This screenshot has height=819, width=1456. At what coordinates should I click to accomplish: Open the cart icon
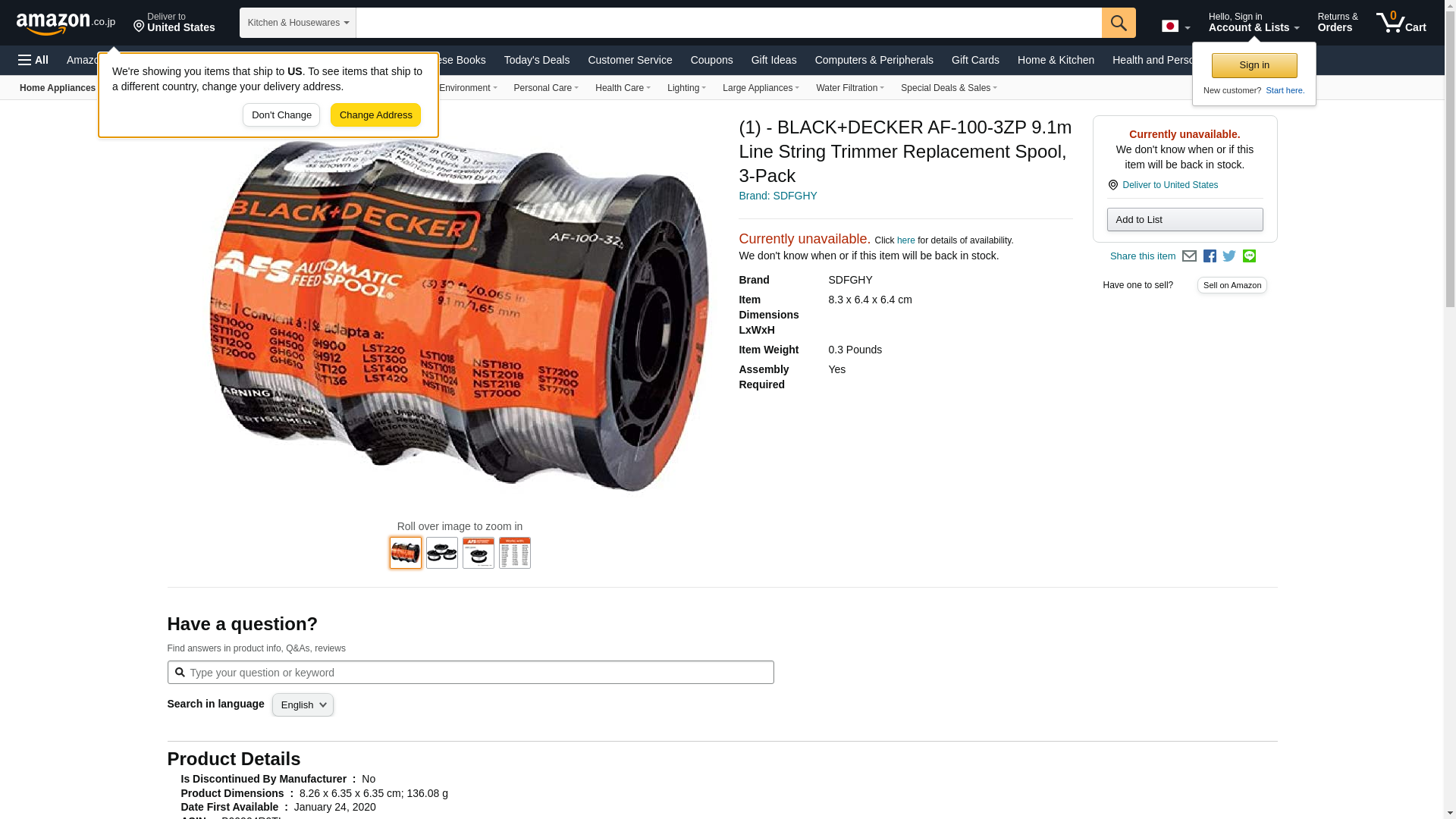pyautogui.click(x=1401, y=22)
